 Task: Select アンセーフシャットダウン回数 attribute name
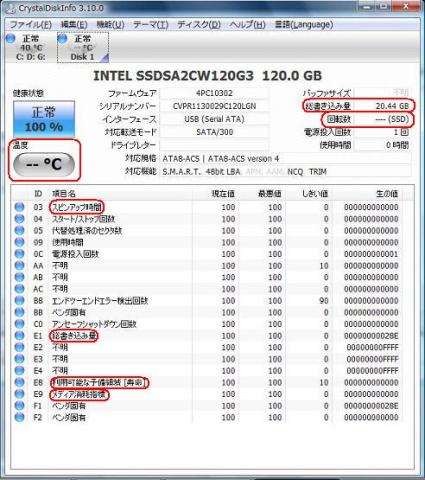pos(94,324)
